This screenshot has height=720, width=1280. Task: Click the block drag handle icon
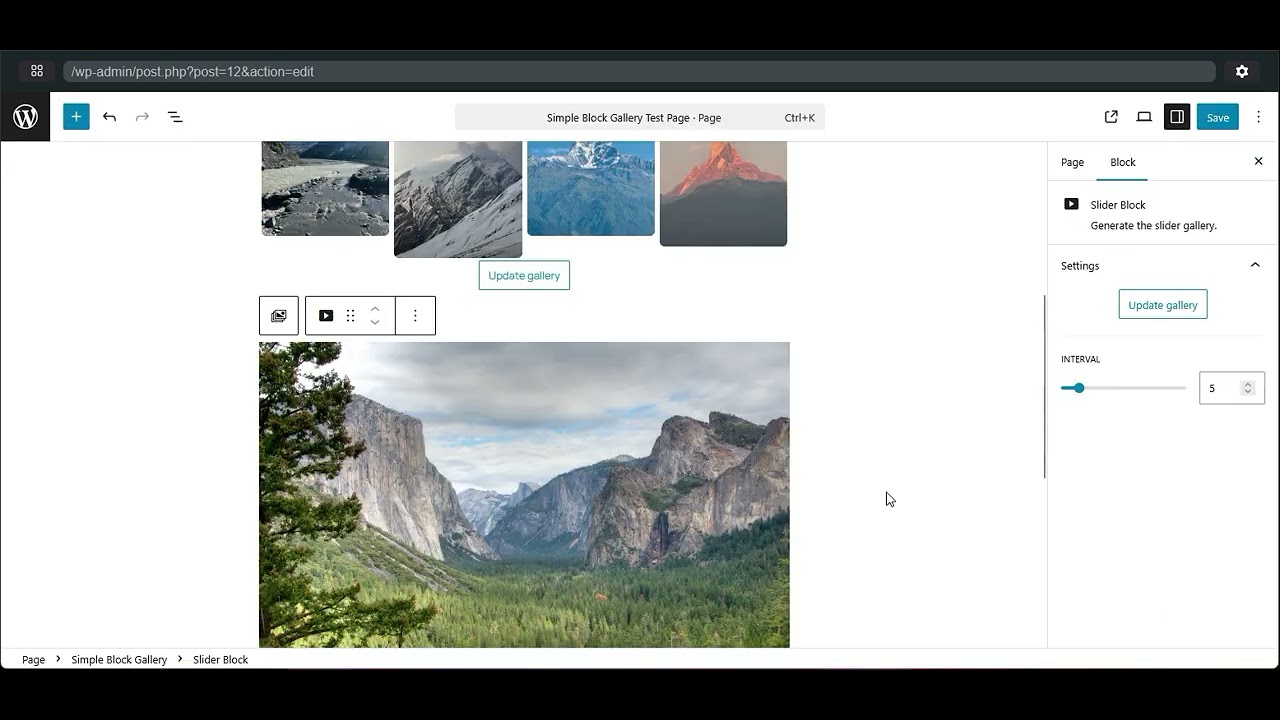(350, 316)
